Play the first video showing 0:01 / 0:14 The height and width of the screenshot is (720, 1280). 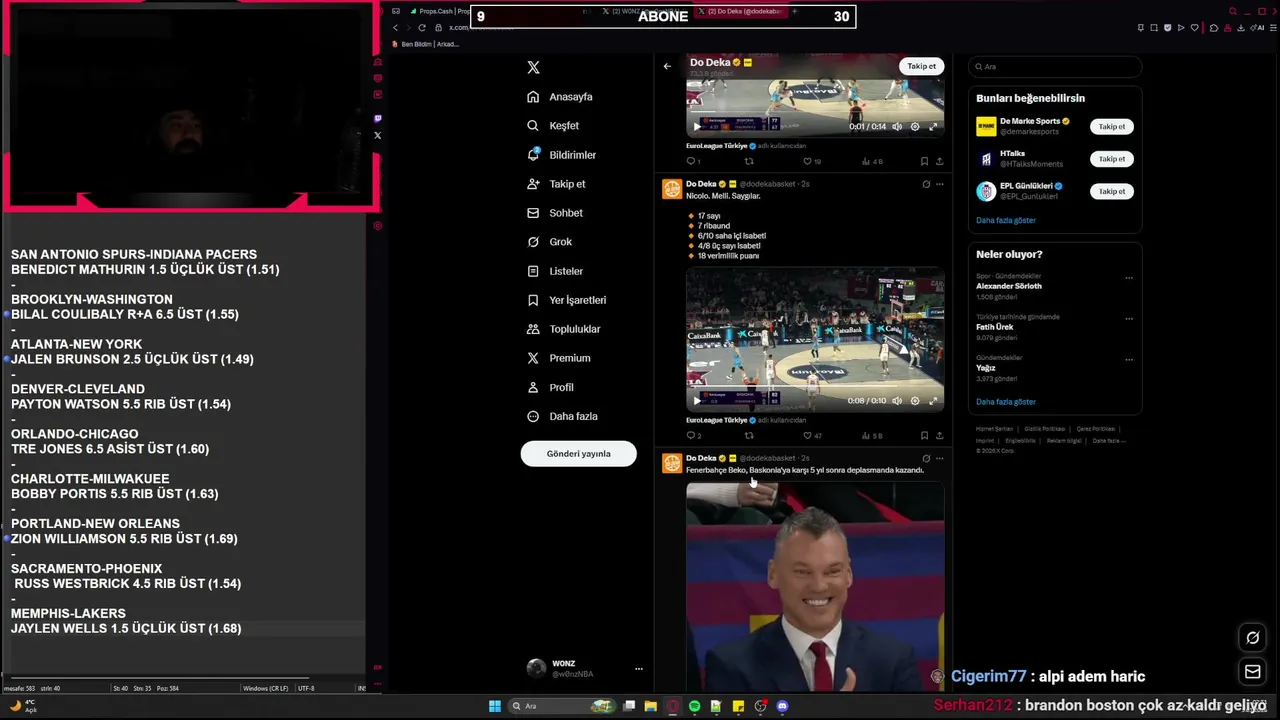coord(697,126)
